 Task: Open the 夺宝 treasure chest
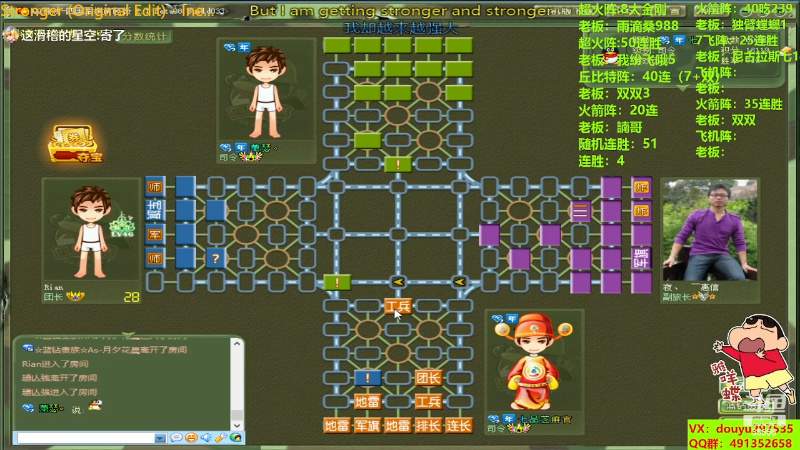point(76,144)
